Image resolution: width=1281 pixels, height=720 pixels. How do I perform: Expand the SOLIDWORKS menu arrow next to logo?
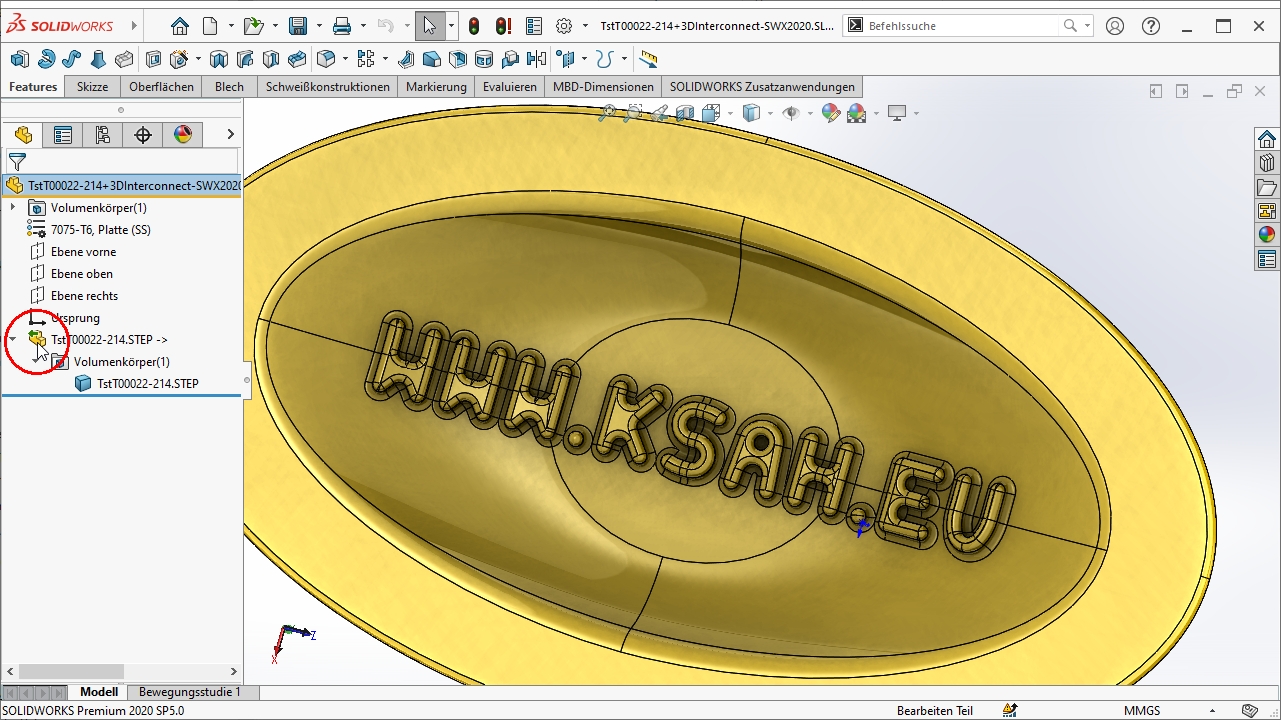click(136, 26)
